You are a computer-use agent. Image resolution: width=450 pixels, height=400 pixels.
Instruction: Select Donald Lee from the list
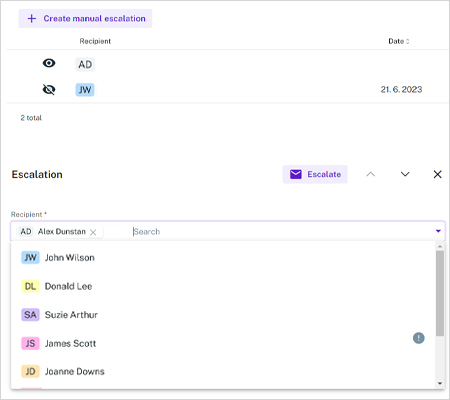[223, 286]
